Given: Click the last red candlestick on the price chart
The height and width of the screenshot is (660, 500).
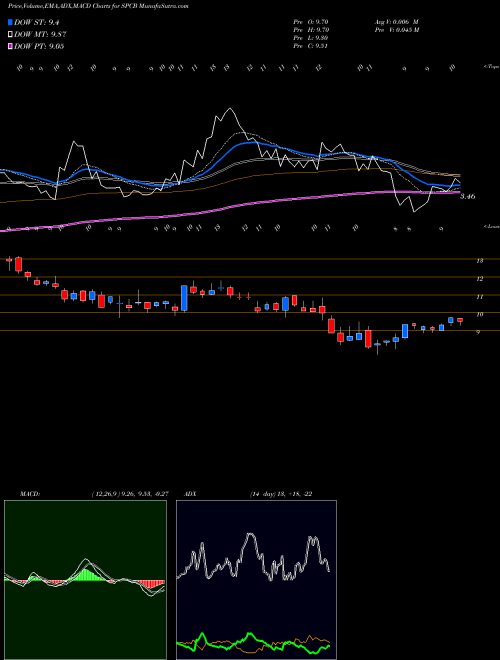Looking at the screenshot, I should (x=460, y=320).
